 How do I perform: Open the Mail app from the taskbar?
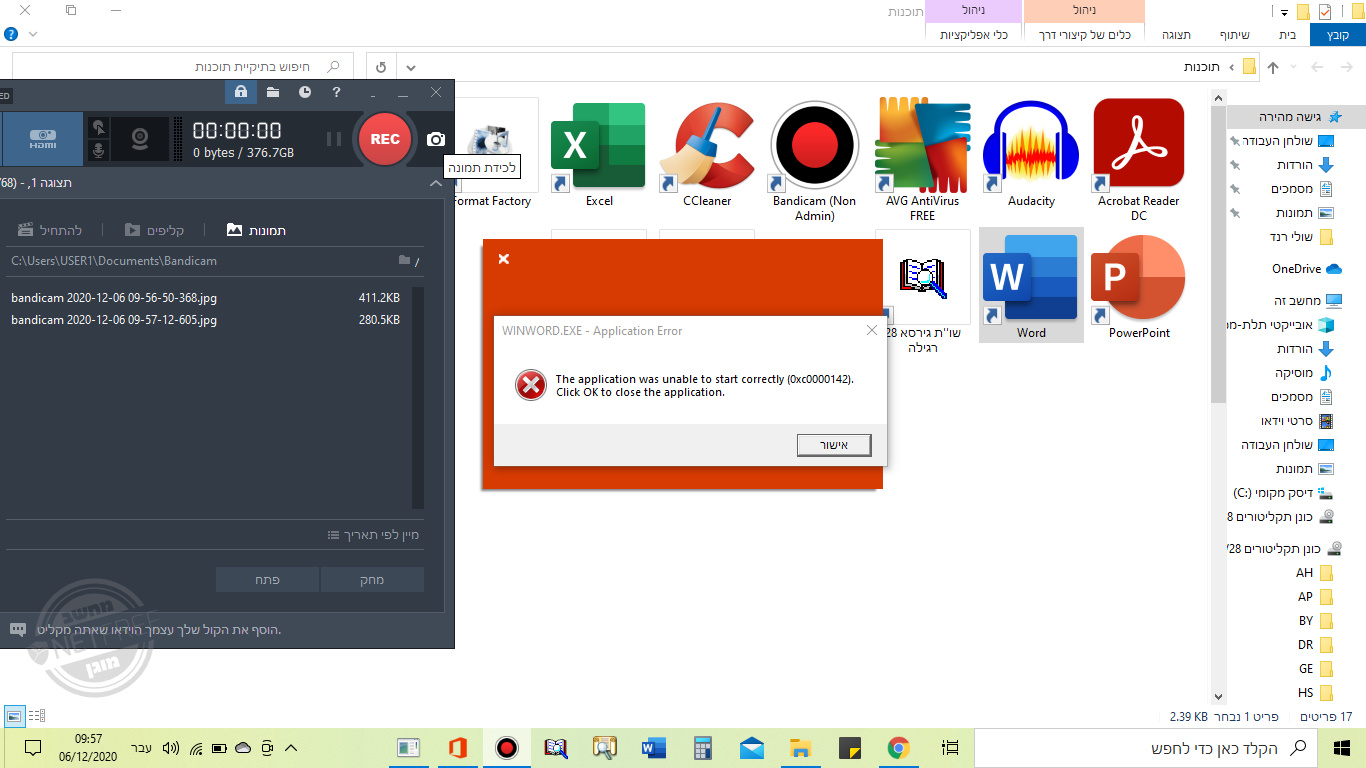click(x=752, y=747)
